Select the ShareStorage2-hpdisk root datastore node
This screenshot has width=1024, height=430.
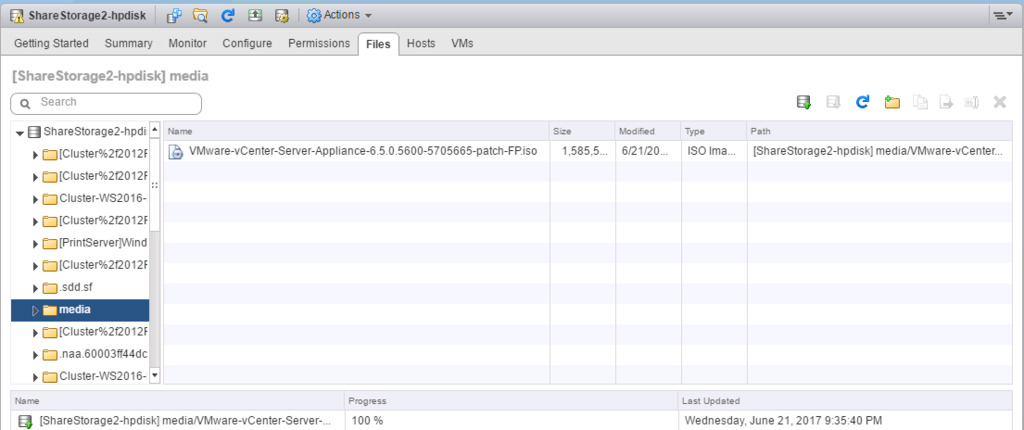(87, 132)
